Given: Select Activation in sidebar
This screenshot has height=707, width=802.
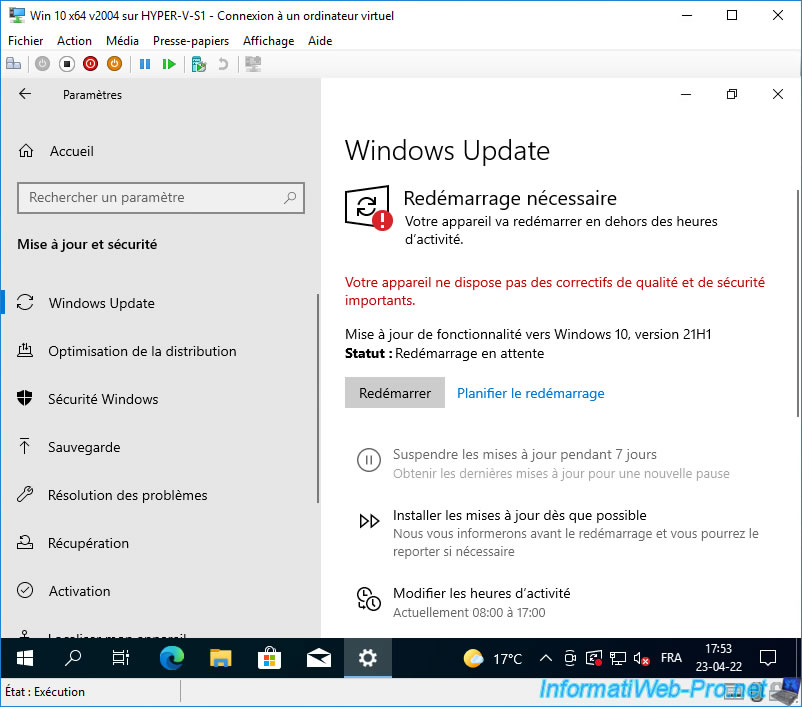Looking at the screenshot, I should (160, 591).
